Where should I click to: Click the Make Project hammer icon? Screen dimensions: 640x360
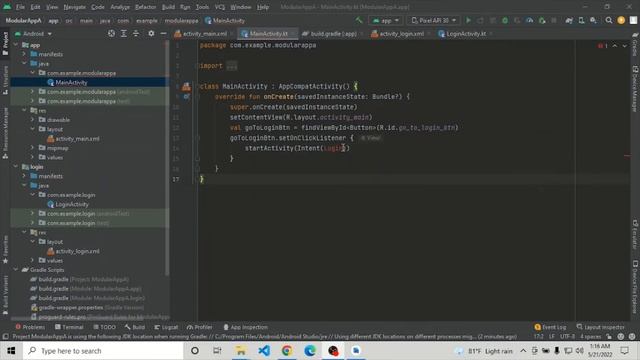pos(359,20)
